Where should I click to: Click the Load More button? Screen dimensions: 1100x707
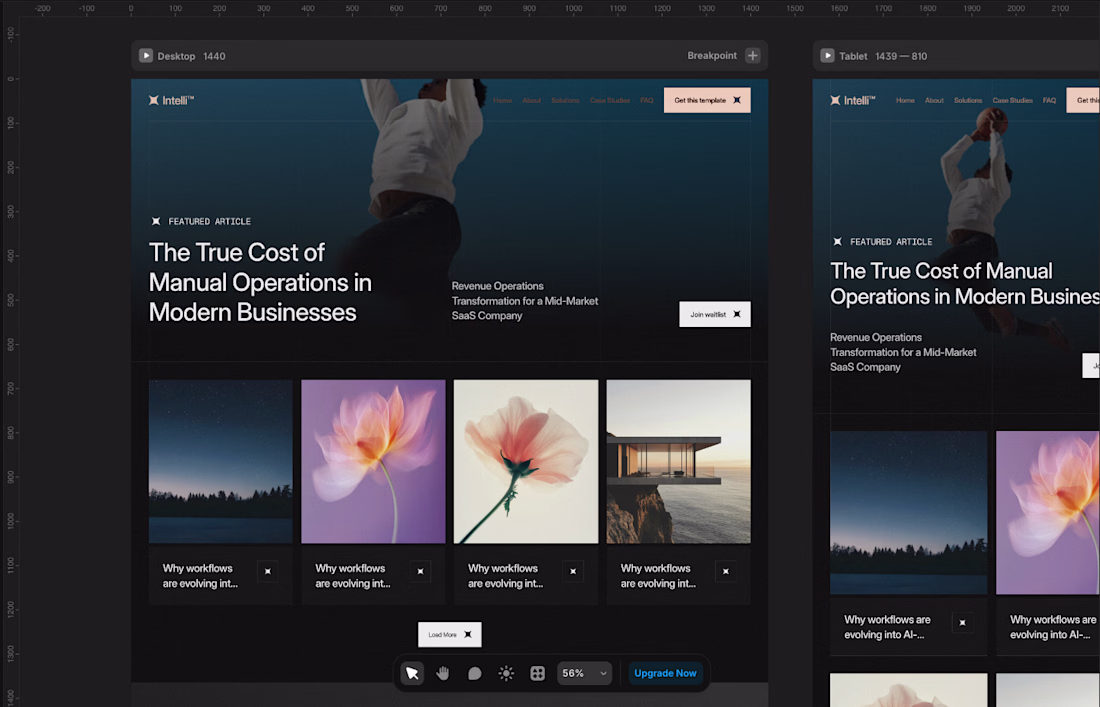(450, 635)
